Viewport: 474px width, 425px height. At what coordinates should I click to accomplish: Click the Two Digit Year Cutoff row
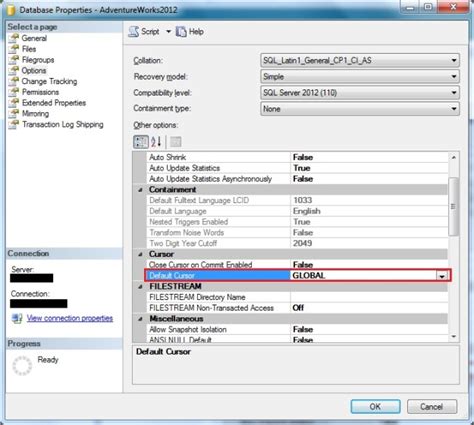[297, 243]
